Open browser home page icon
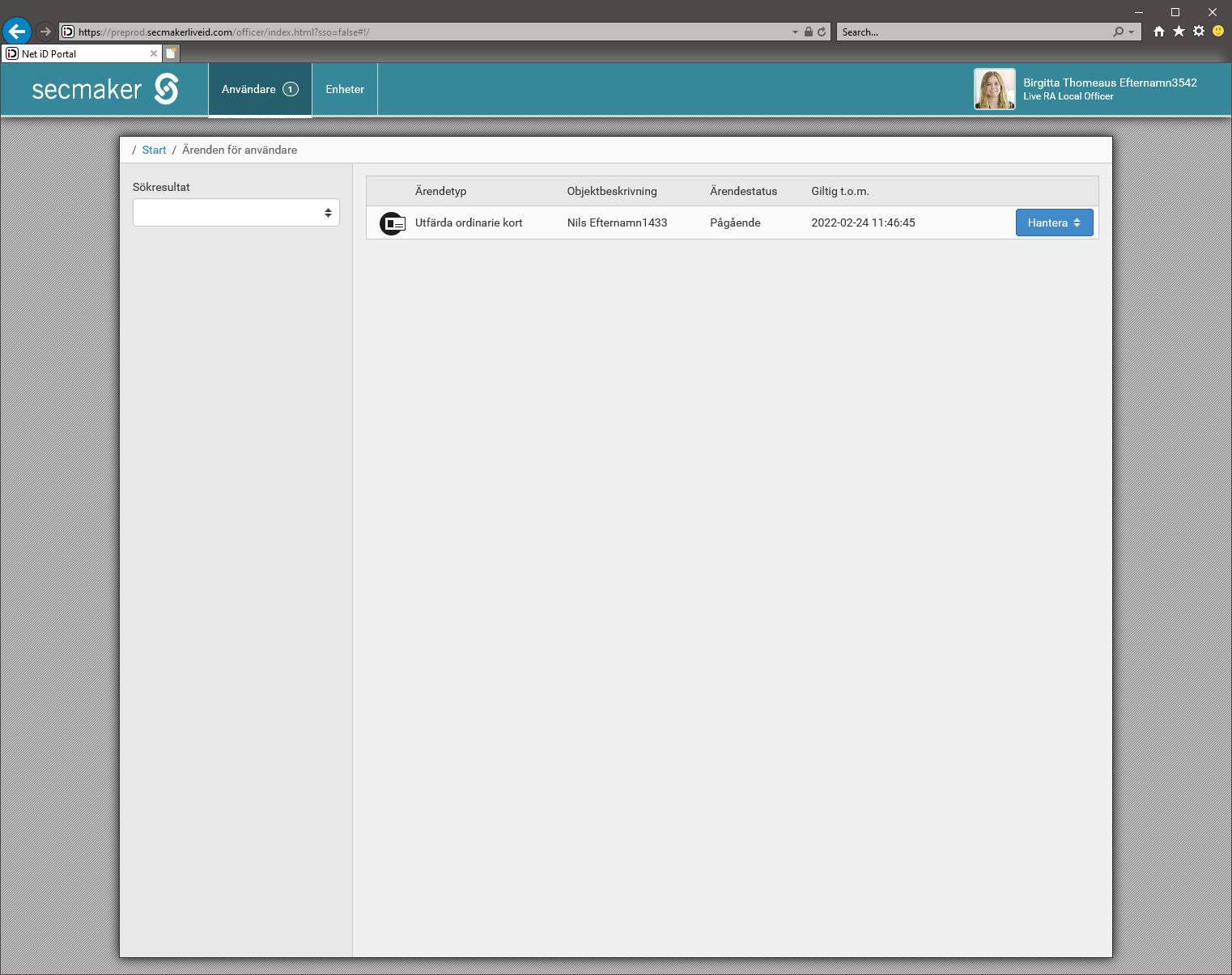The height and width of the screenshot is (975, 1232). click(x=1159, y=32)
